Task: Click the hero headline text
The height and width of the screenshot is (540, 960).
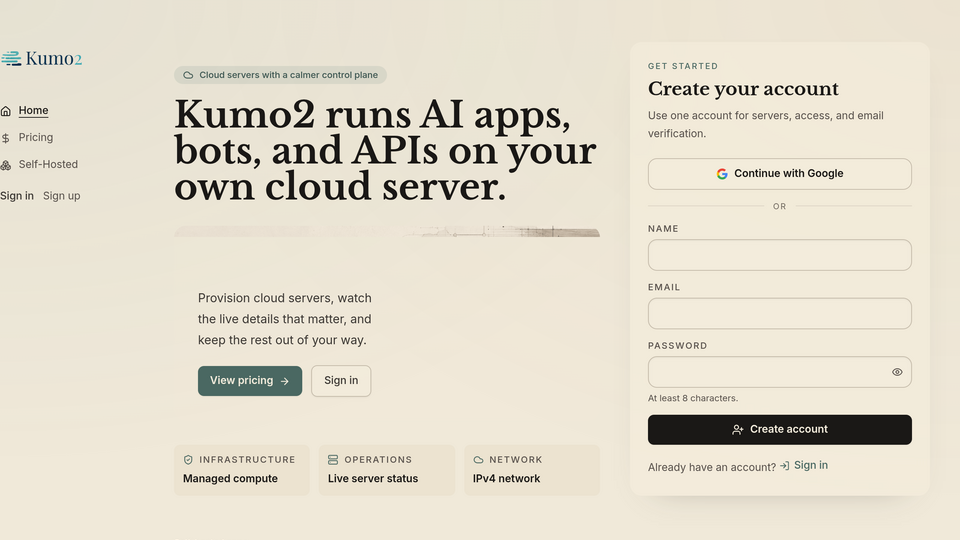Action: [386, 151]
